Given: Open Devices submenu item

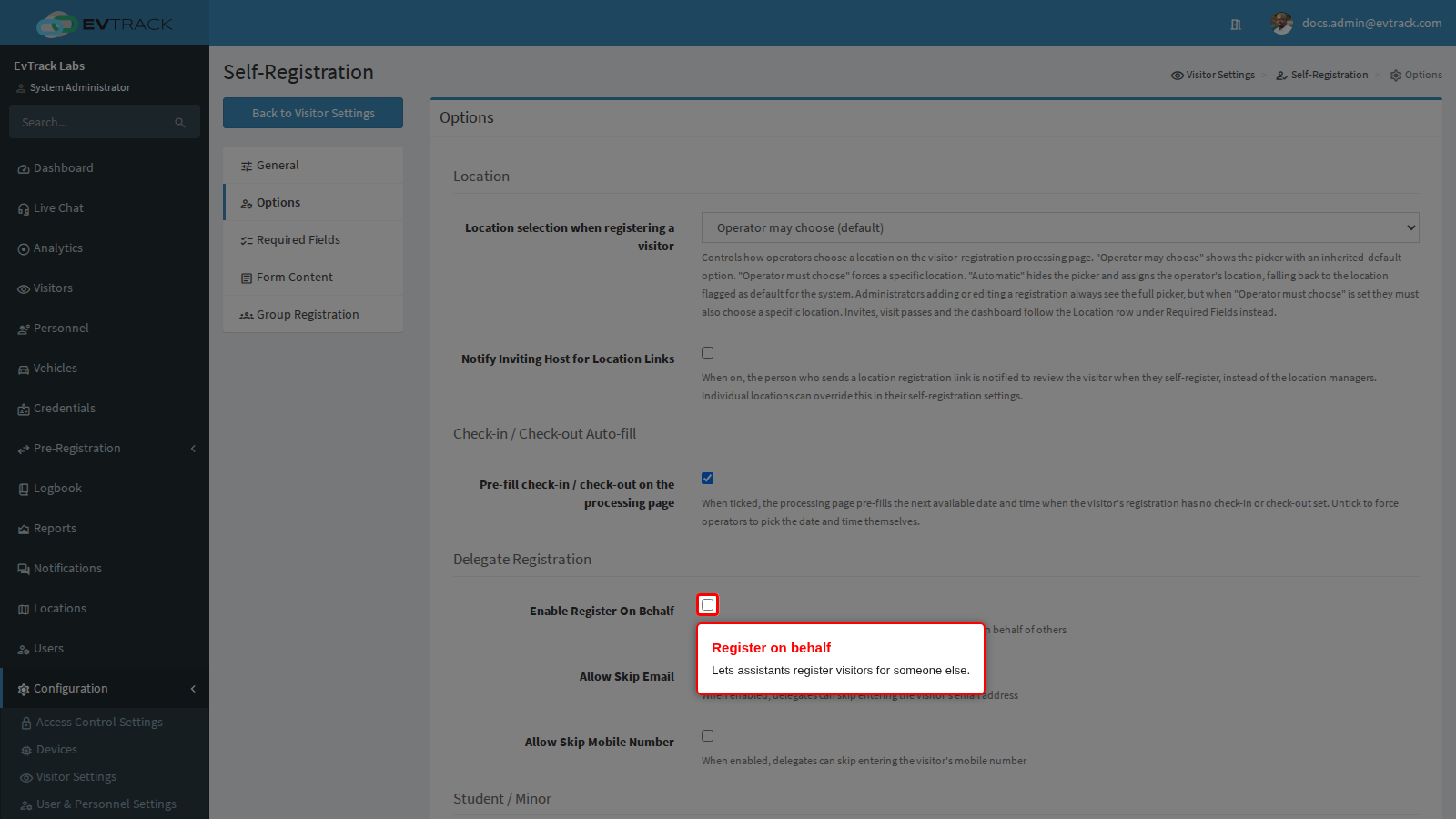Looking at the screenshot, I should click(x=105, y=750).
